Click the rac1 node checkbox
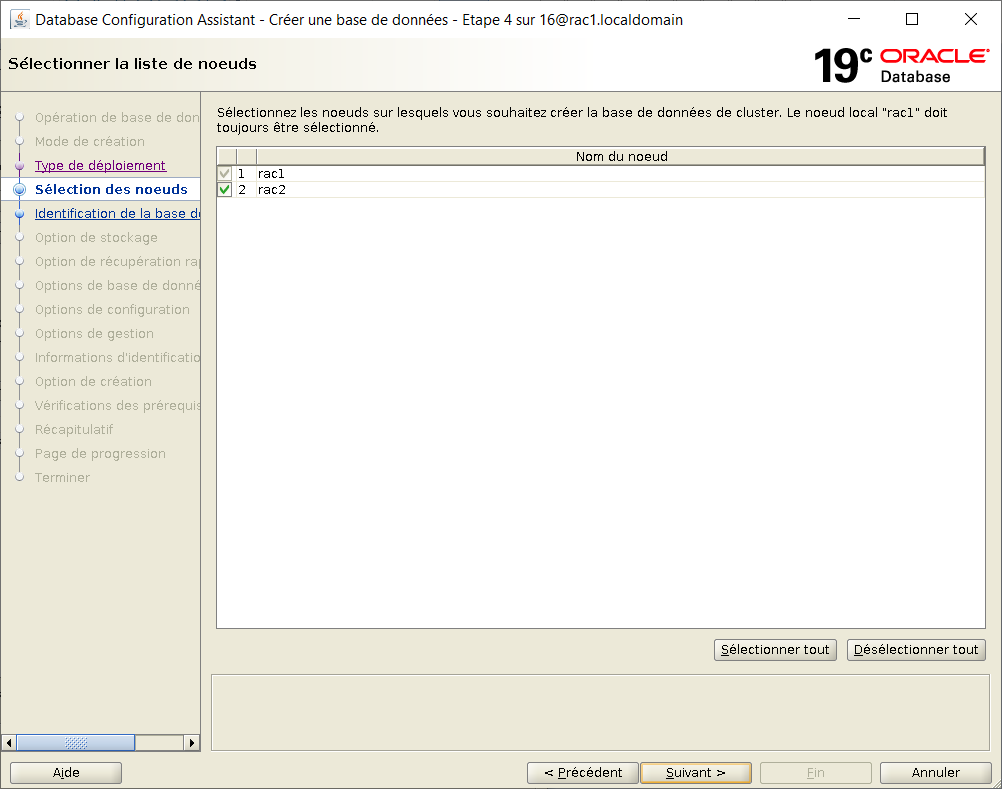1002x789 pixels. click(224, 173)
